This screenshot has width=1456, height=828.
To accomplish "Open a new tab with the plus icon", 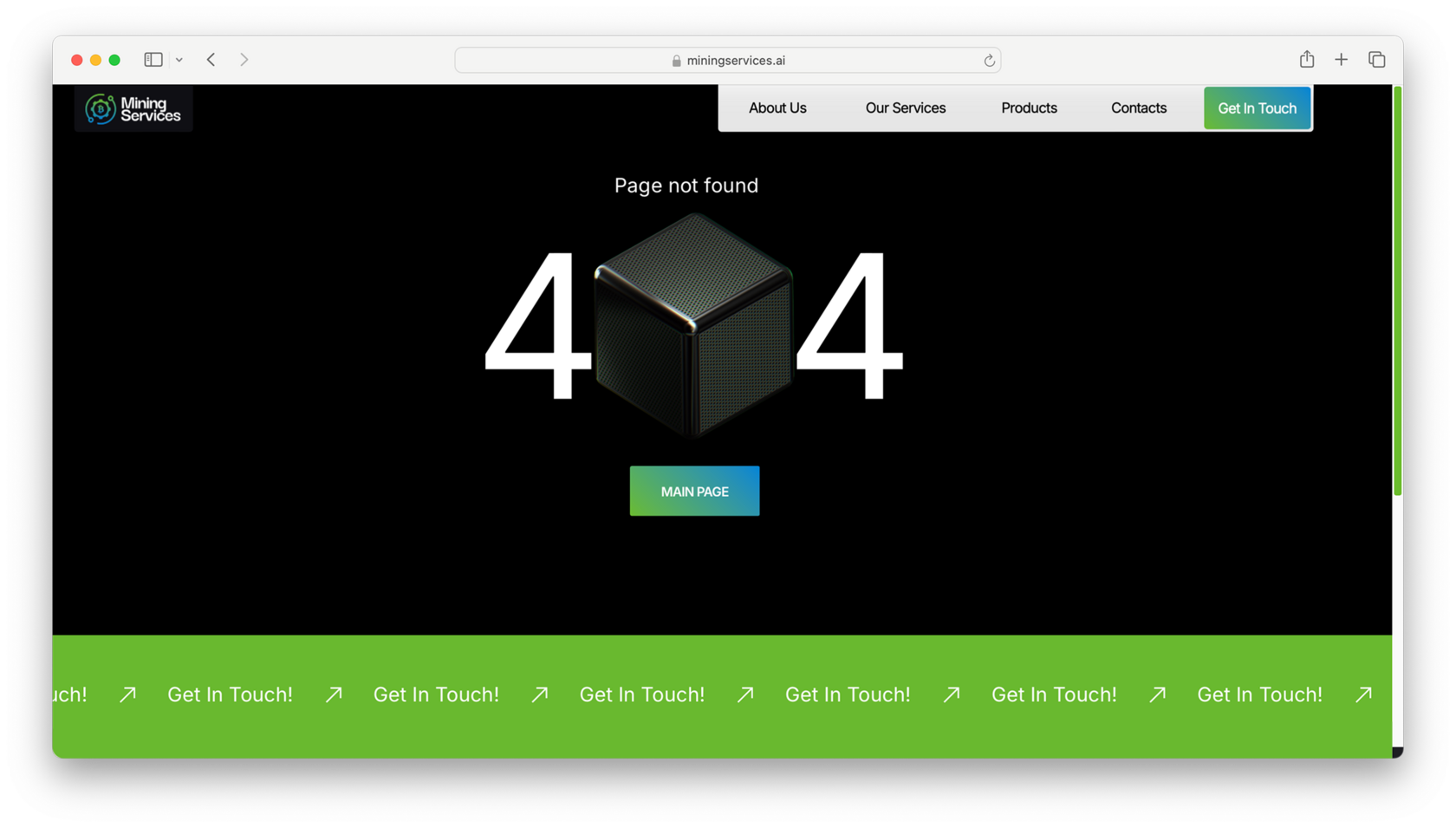I will point(1342,60).
